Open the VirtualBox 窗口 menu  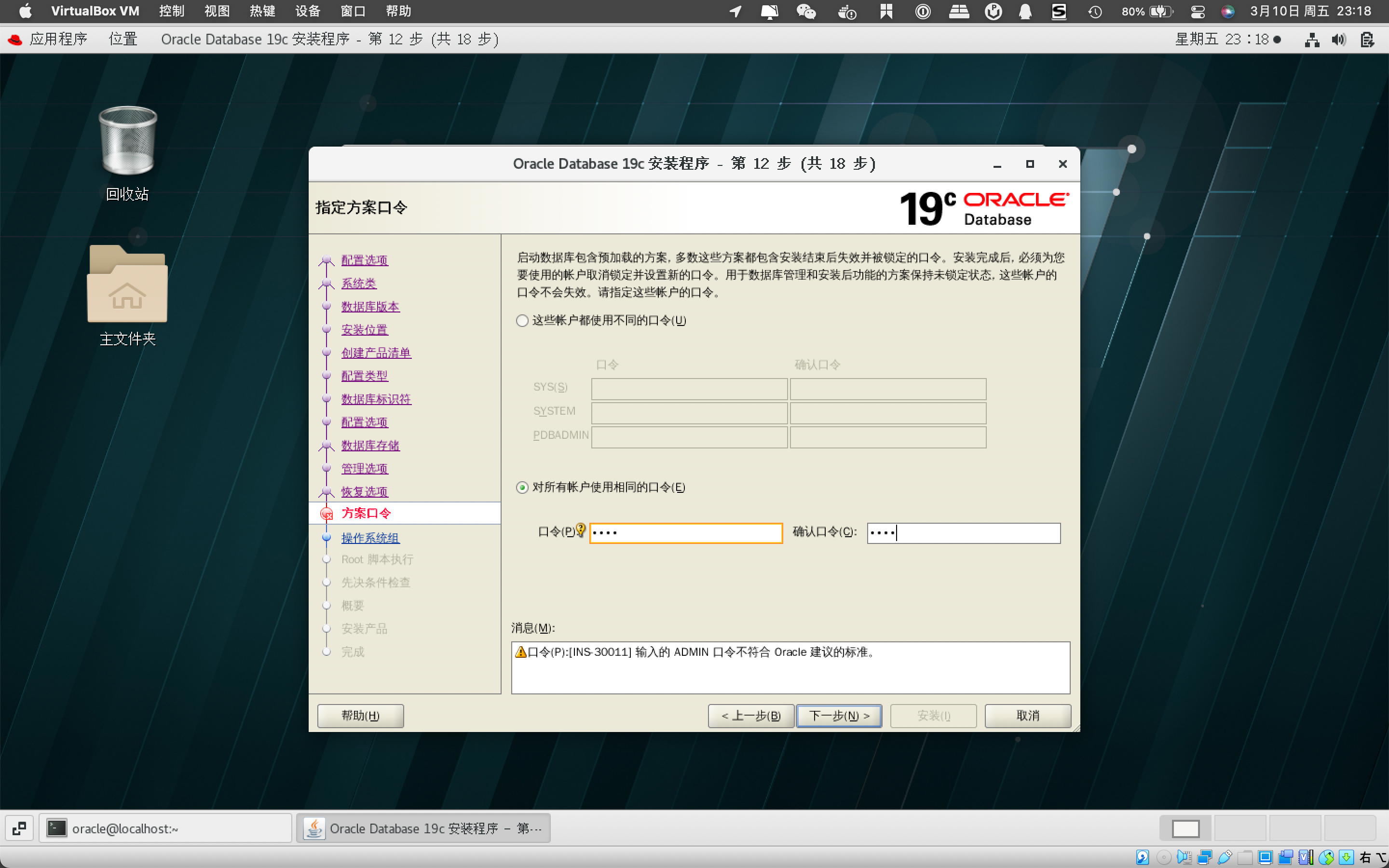pyautogui.click(x=353, y=11)
